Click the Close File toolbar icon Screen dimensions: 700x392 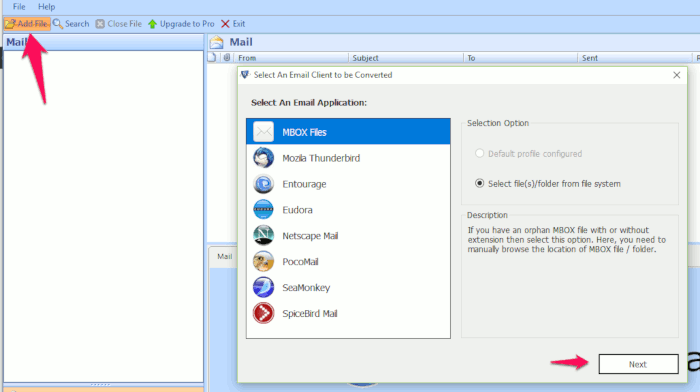100,24
